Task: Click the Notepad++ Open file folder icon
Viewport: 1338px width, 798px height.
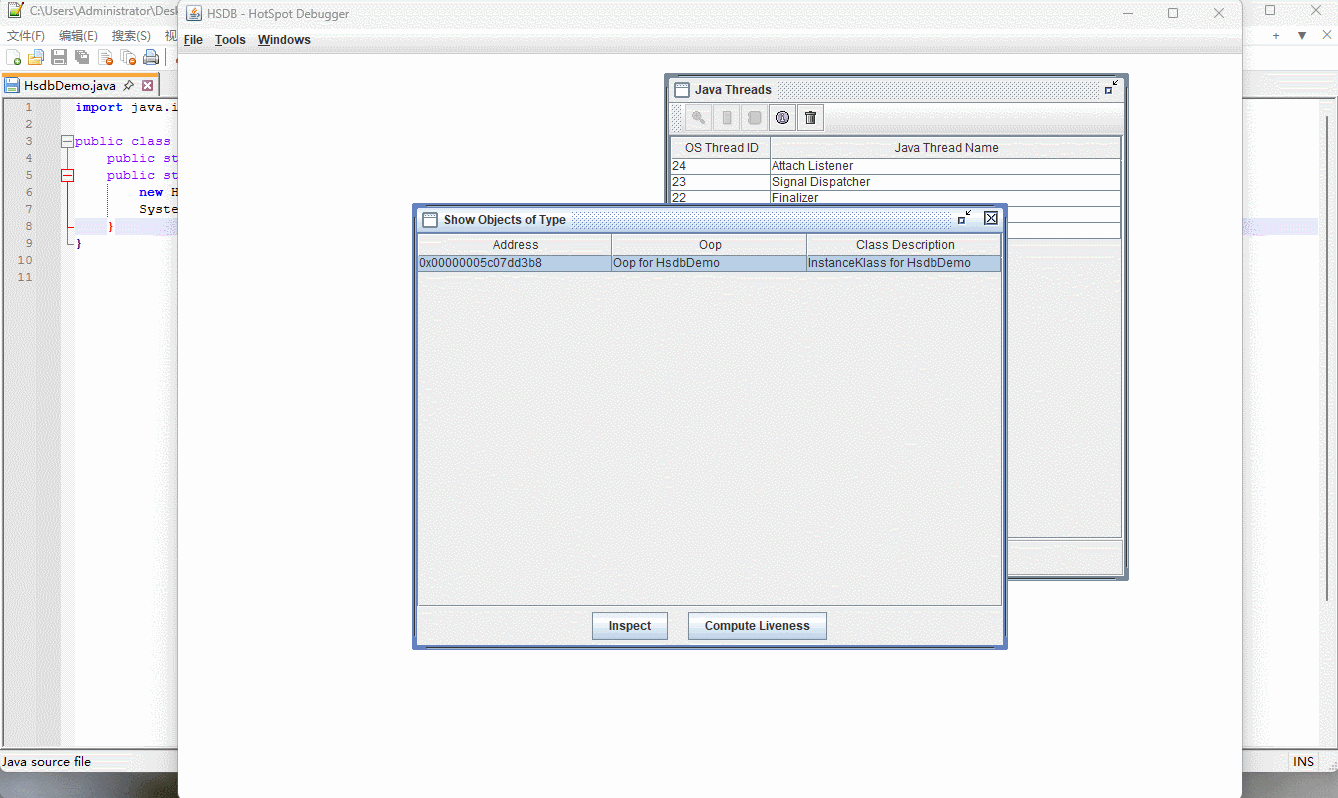Action: coord(36,58)
